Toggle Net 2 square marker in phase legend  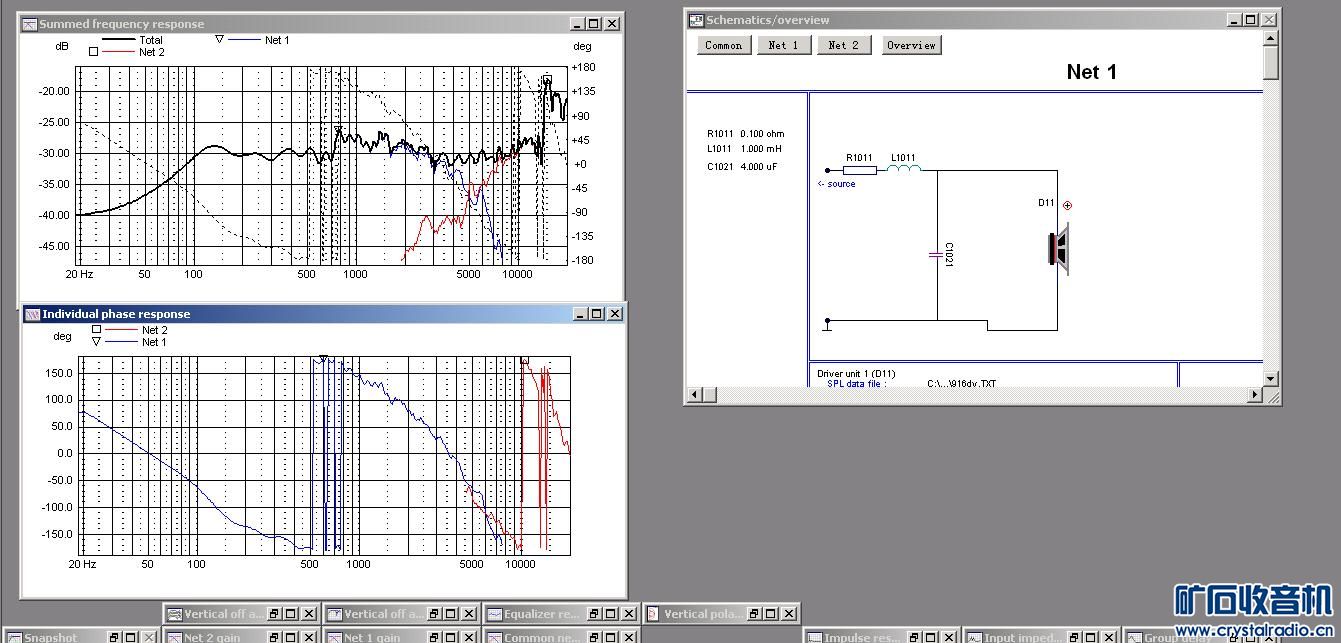[x=96, y=329]
